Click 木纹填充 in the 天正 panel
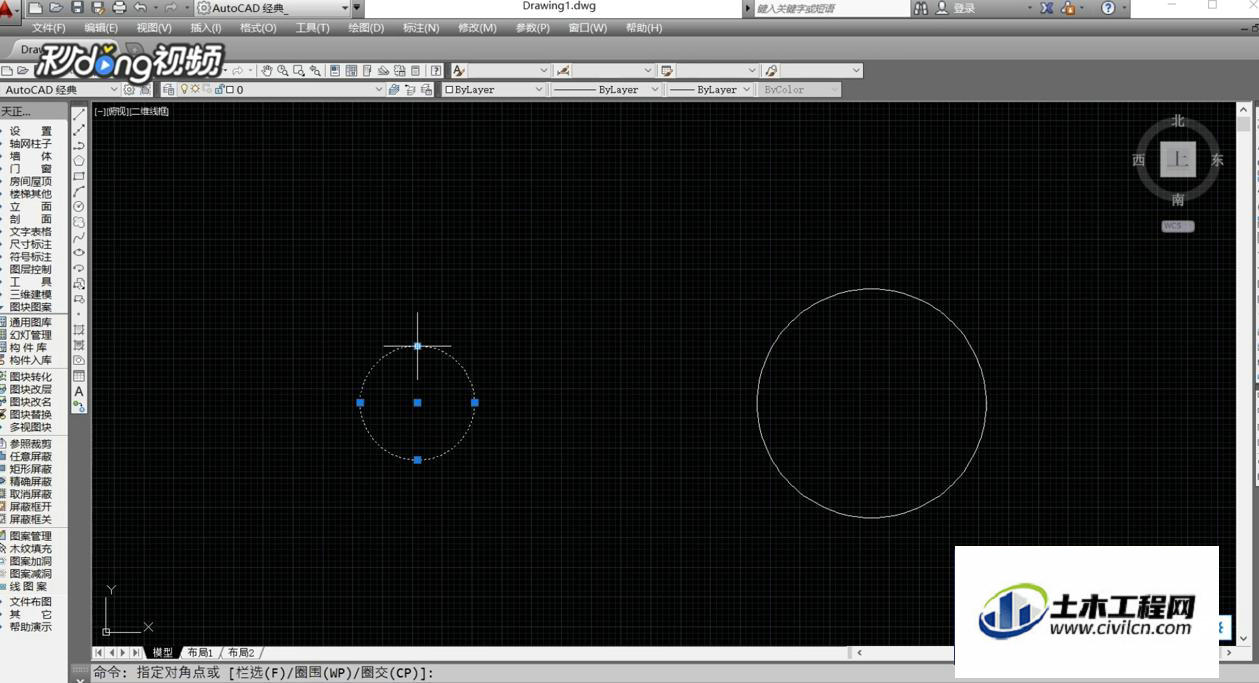1259x683 pixels. click(31, 549)
